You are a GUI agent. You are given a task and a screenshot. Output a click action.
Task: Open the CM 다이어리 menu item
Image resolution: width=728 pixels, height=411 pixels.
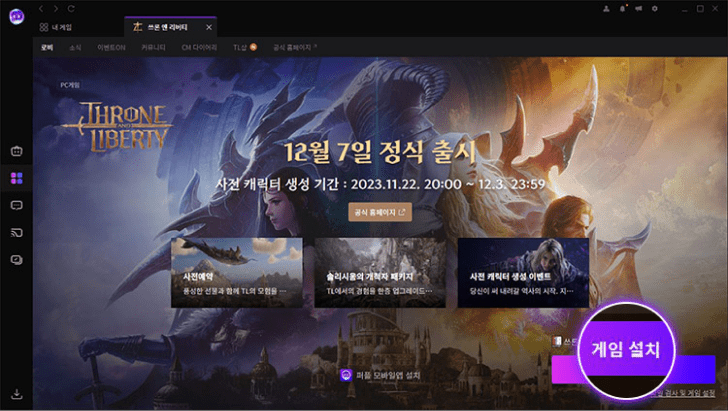click(199, 47)
